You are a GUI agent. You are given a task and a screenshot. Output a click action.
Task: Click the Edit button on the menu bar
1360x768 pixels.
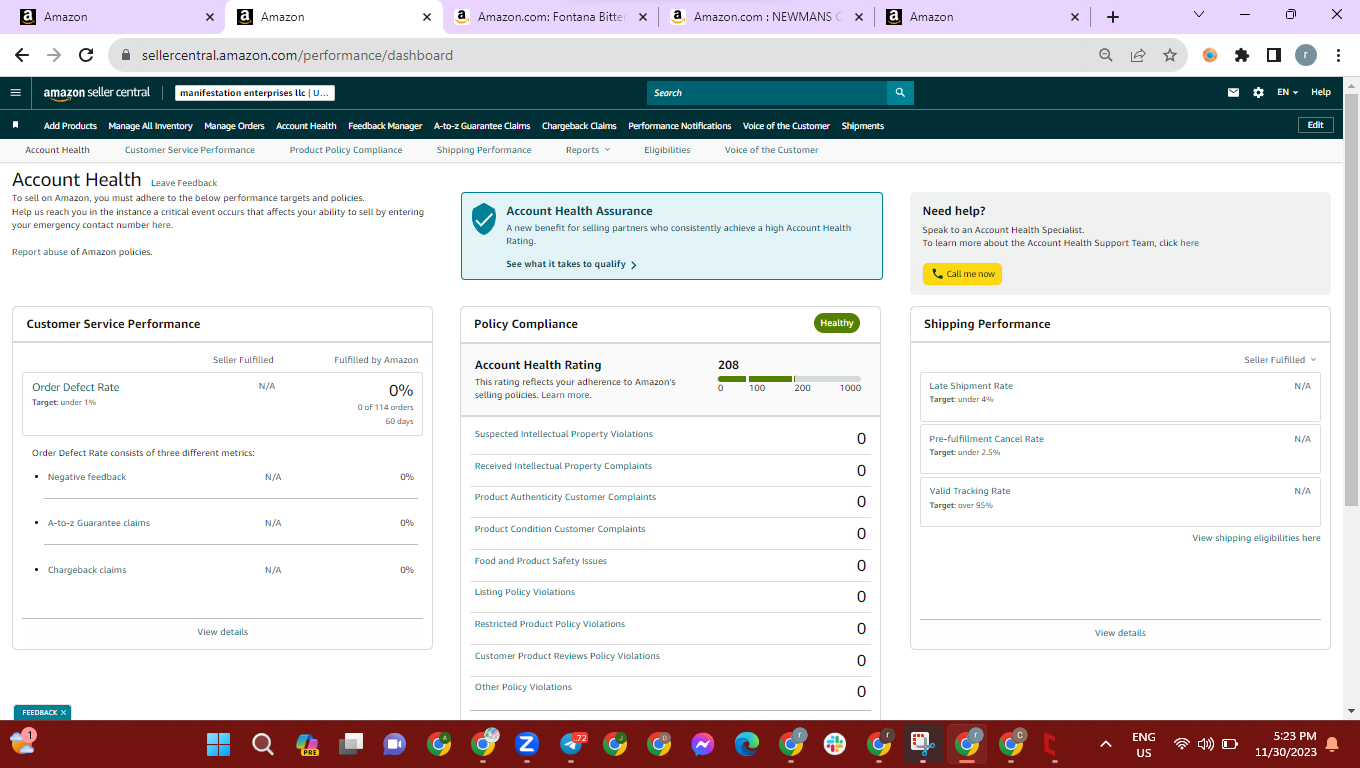click(x=1315, y=125)
